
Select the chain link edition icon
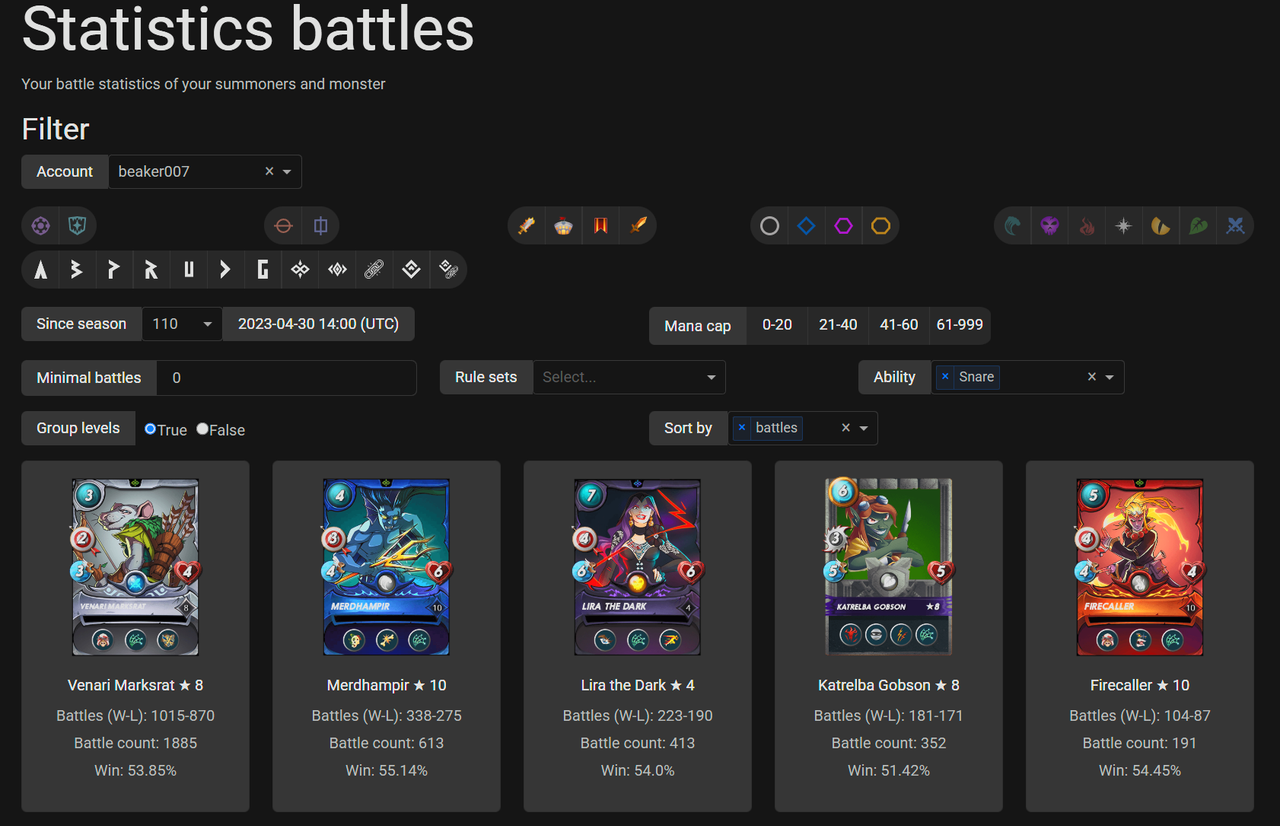374,269
